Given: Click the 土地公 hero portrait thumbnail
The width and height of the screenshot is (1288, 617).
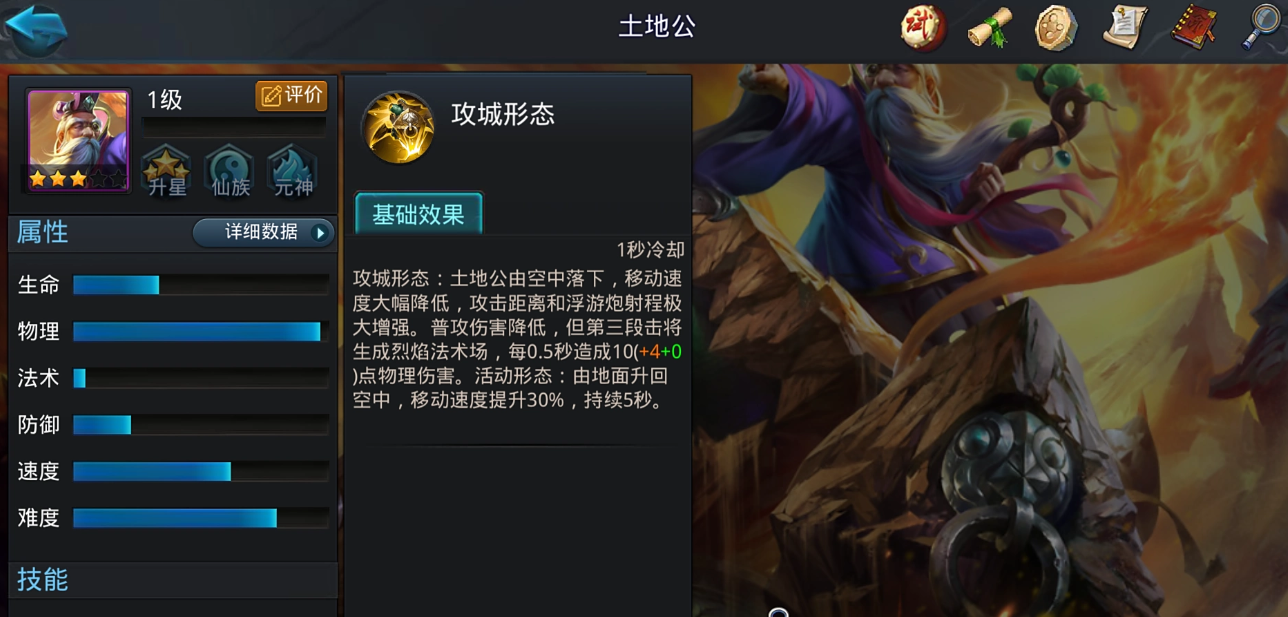Looking at the screenshot, I should tap(78, 140).
